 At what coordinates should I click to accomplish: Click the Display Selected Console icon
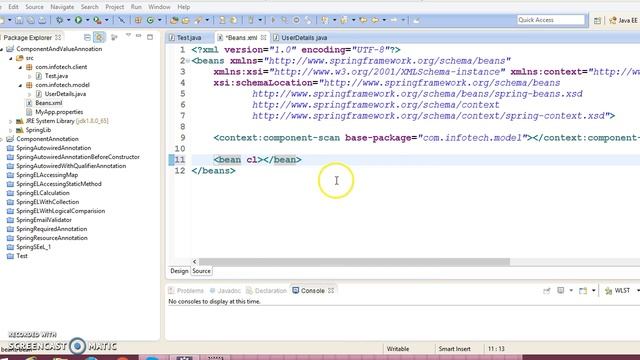[x=561, y=291]
